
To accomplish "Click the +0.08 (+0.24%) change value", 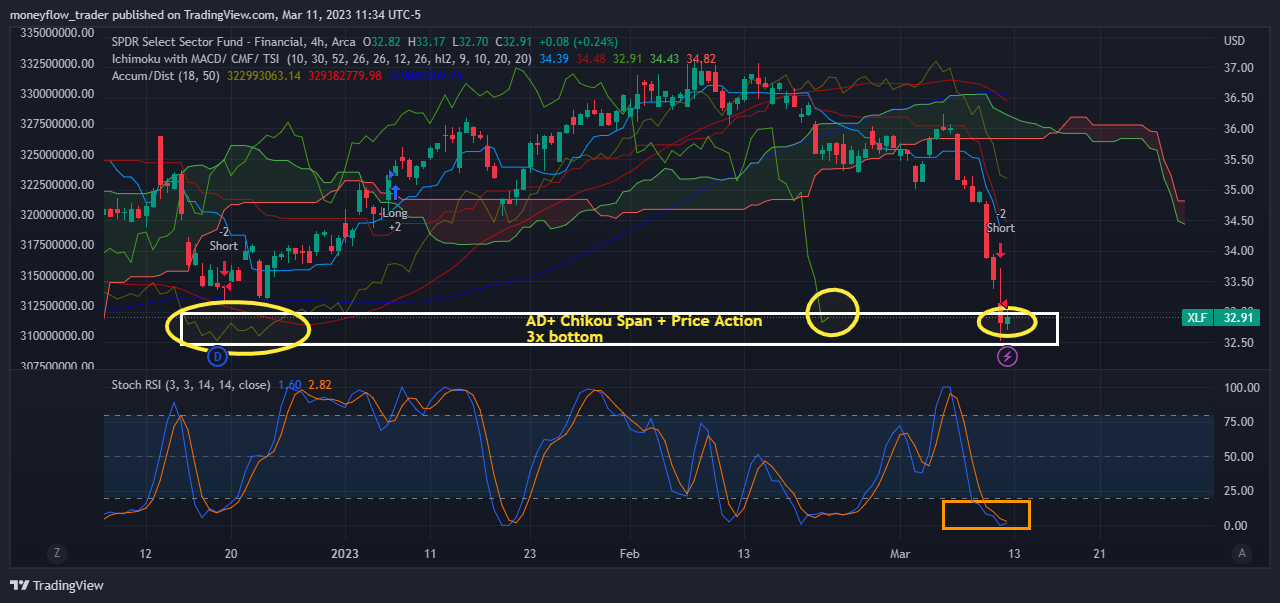I will click(x=578, y=42).
